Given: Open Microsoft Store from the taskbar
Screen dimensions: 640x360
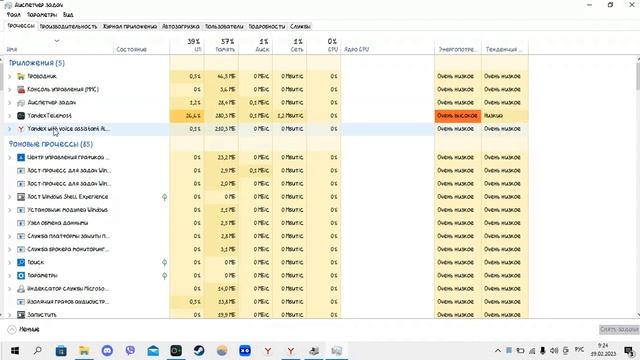Looking at the screenshot, I should pos(61,351).
